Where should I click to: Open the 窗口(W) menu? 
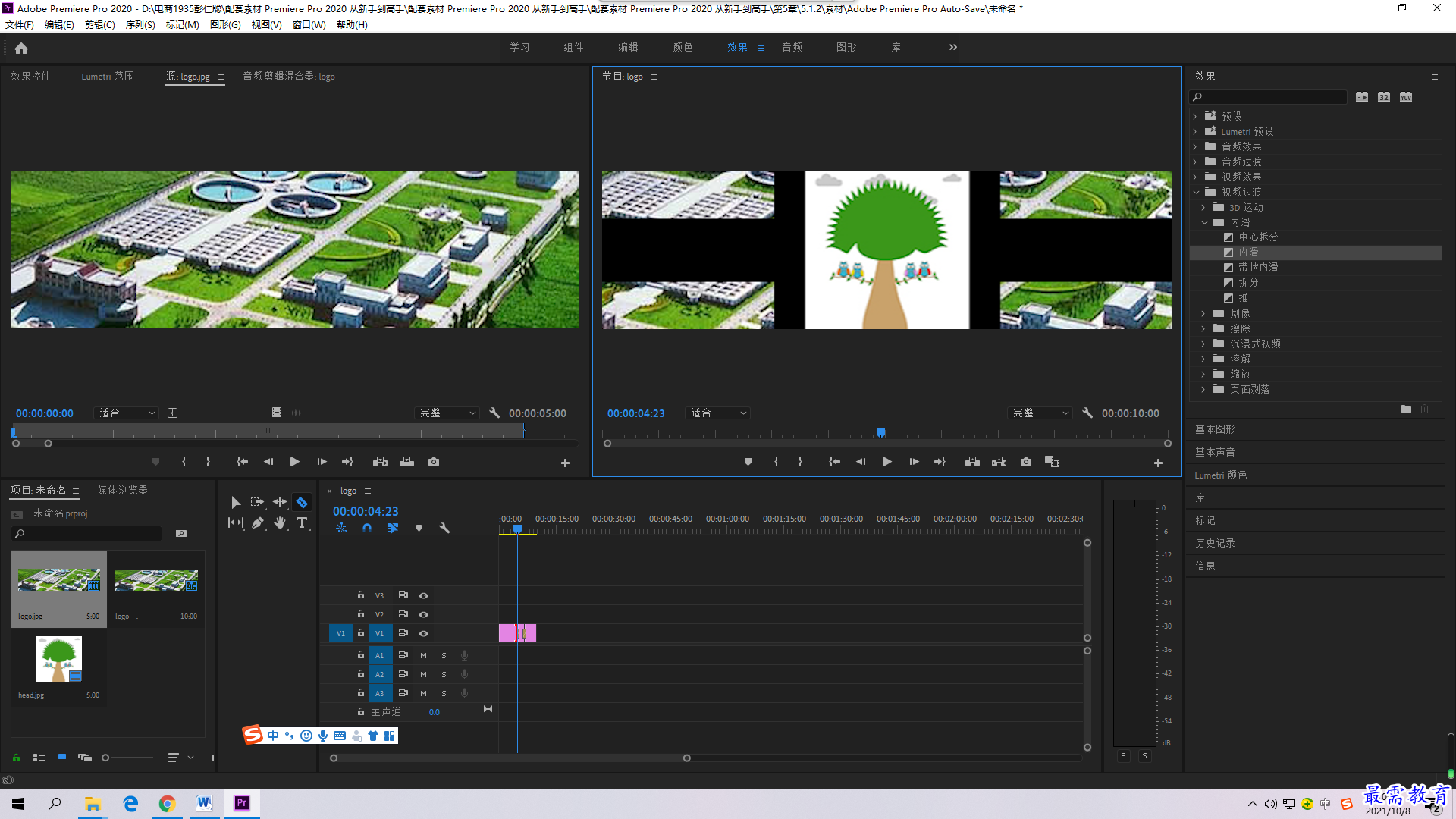(x=309, y=24)
